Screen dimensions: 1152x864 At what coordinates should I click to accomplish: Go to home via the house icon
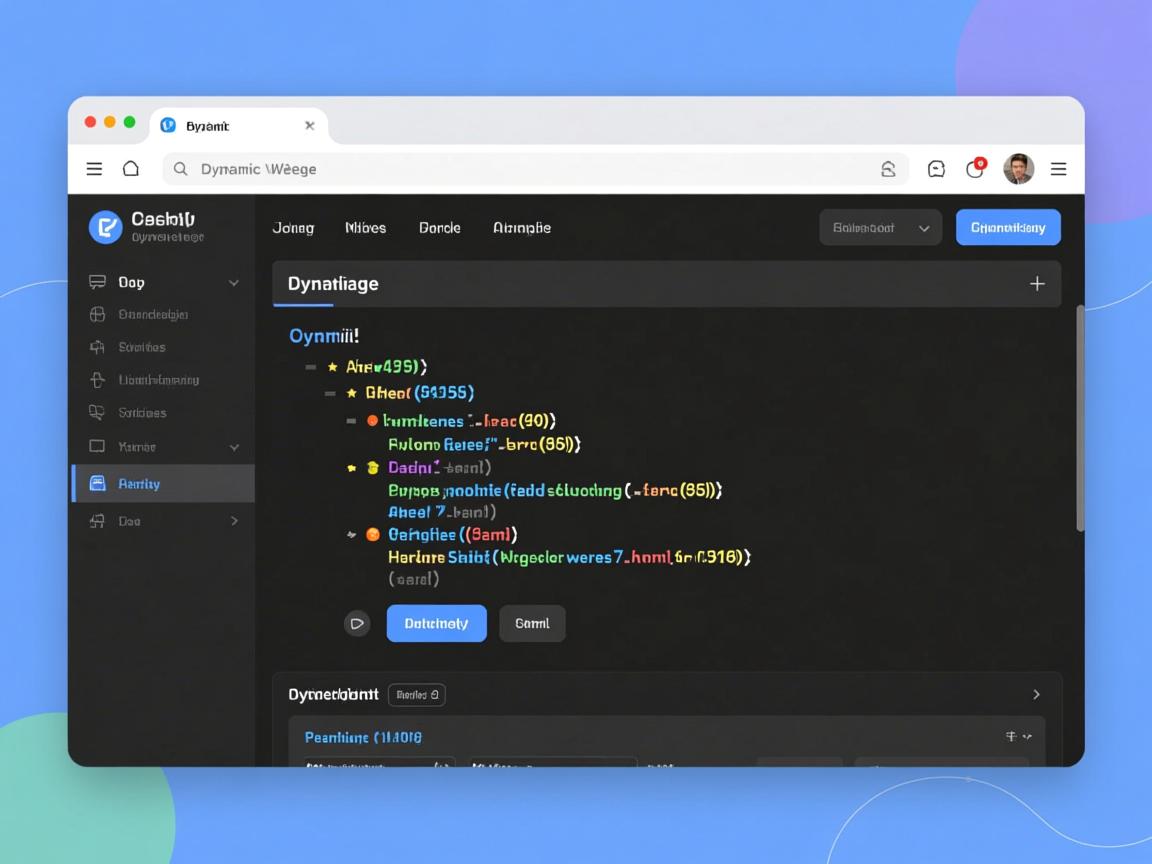(x=131, y=169)
